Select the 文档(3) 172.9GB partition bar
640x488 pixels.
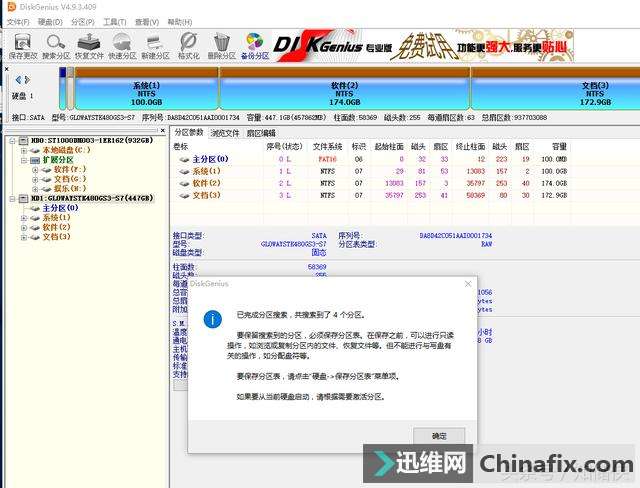556,89
